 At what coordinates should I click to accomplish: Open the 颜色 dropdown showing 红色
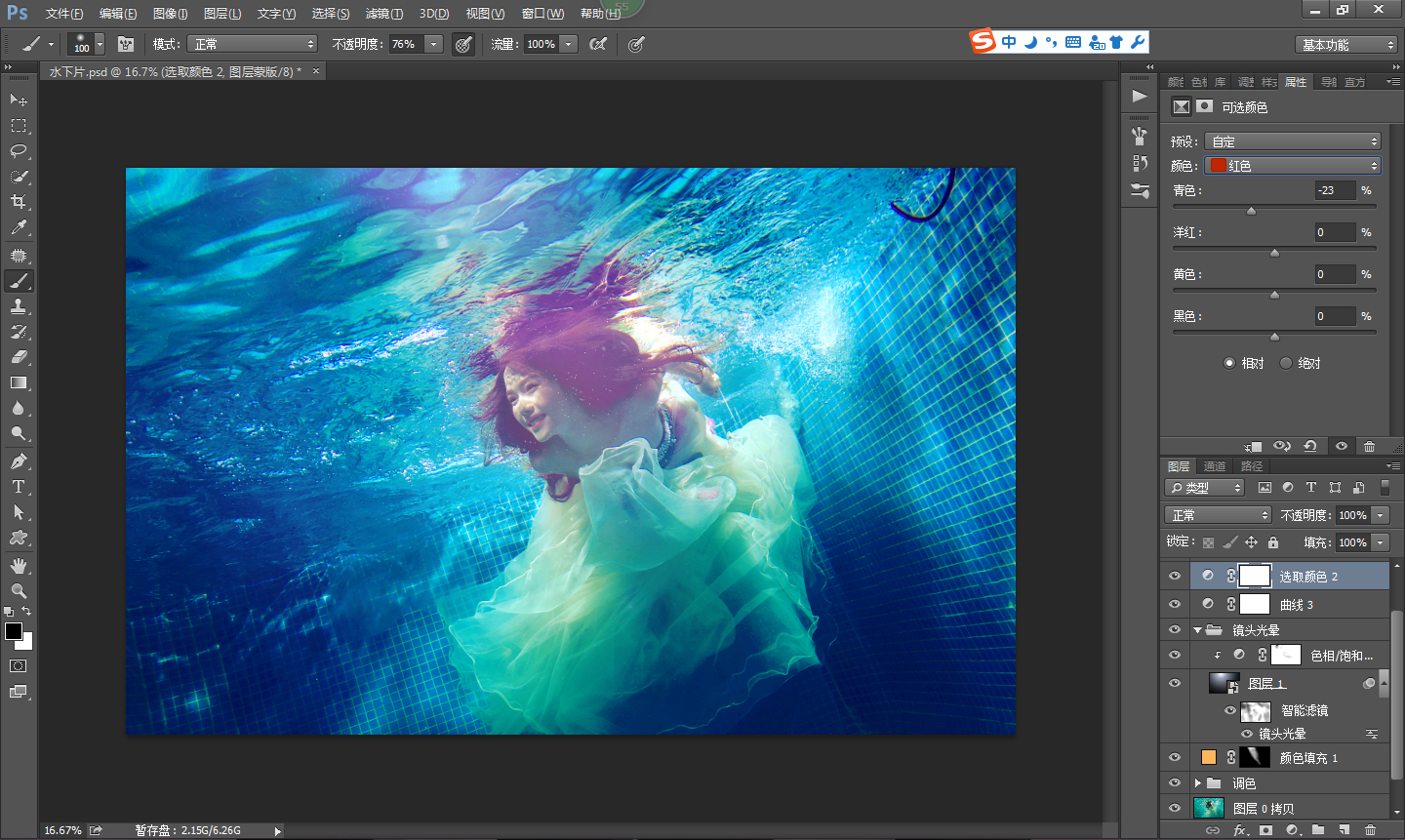click(x=1294, y=166)
